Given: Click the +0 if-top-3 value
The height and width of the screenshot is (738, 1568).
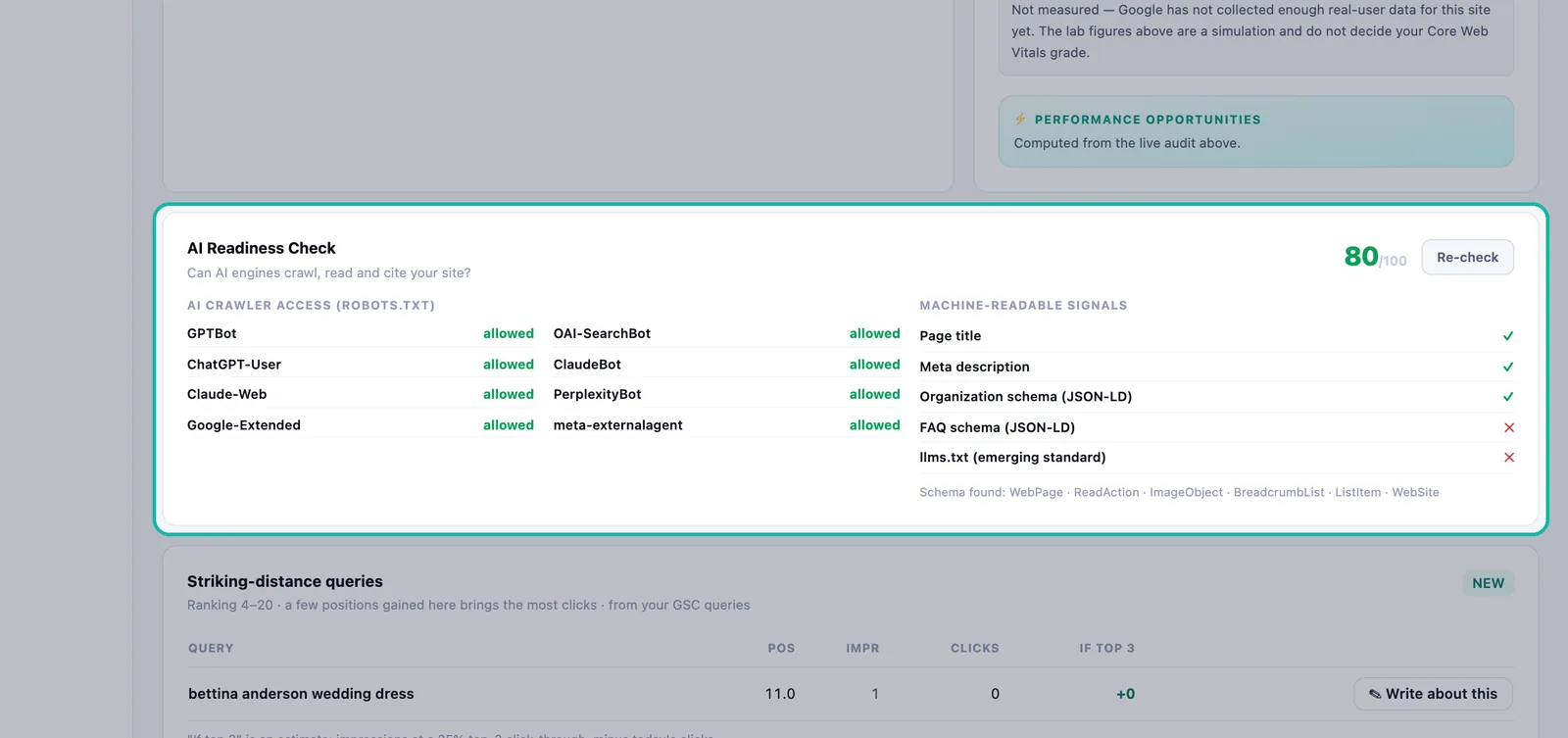Looking at the screenshot, I should [x=1126, y=694].
